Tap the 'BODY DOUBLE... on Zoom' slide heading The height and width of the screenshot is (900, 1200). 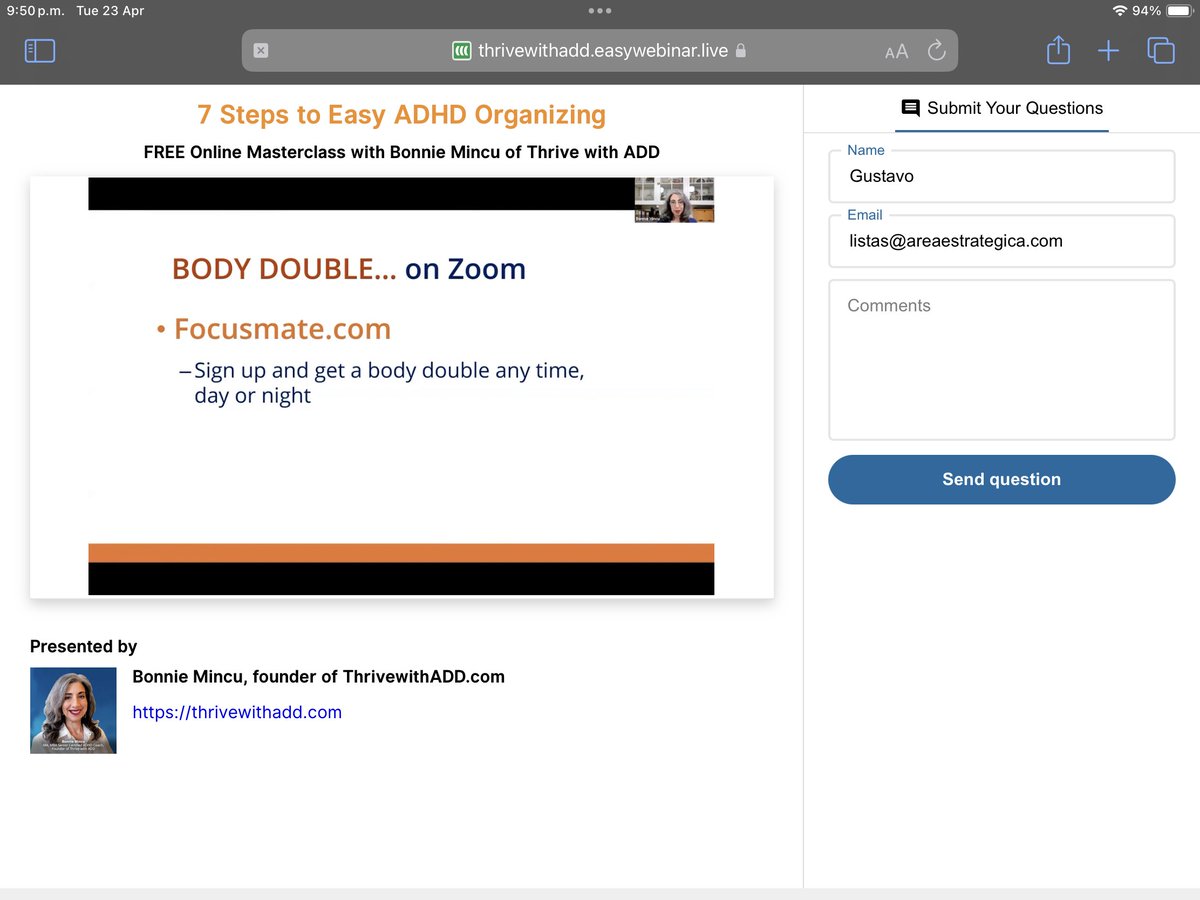pos(349,269)
